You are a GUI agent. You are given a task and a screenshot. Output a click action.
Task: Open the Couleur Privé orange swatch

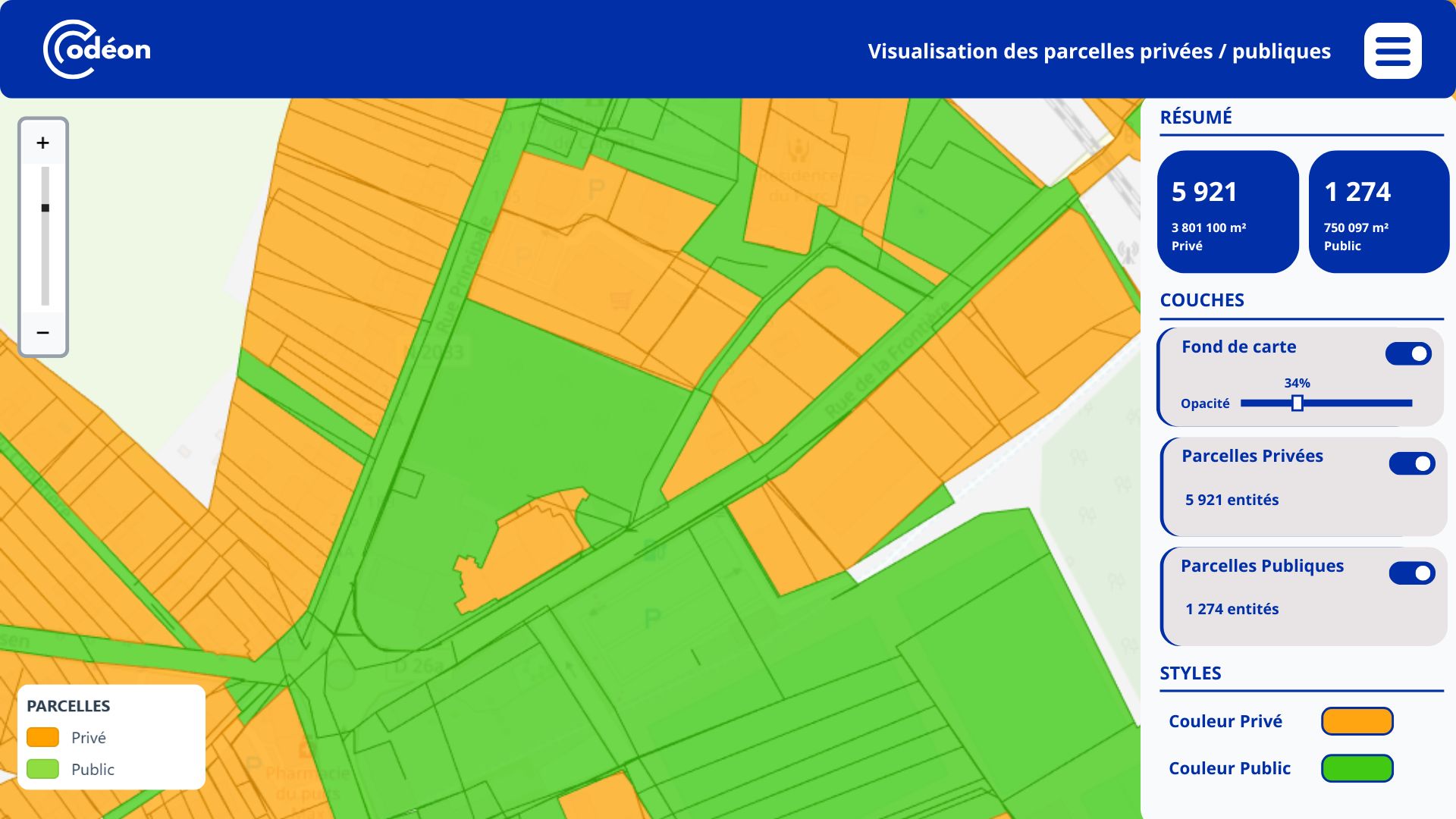click(1357, 721)
